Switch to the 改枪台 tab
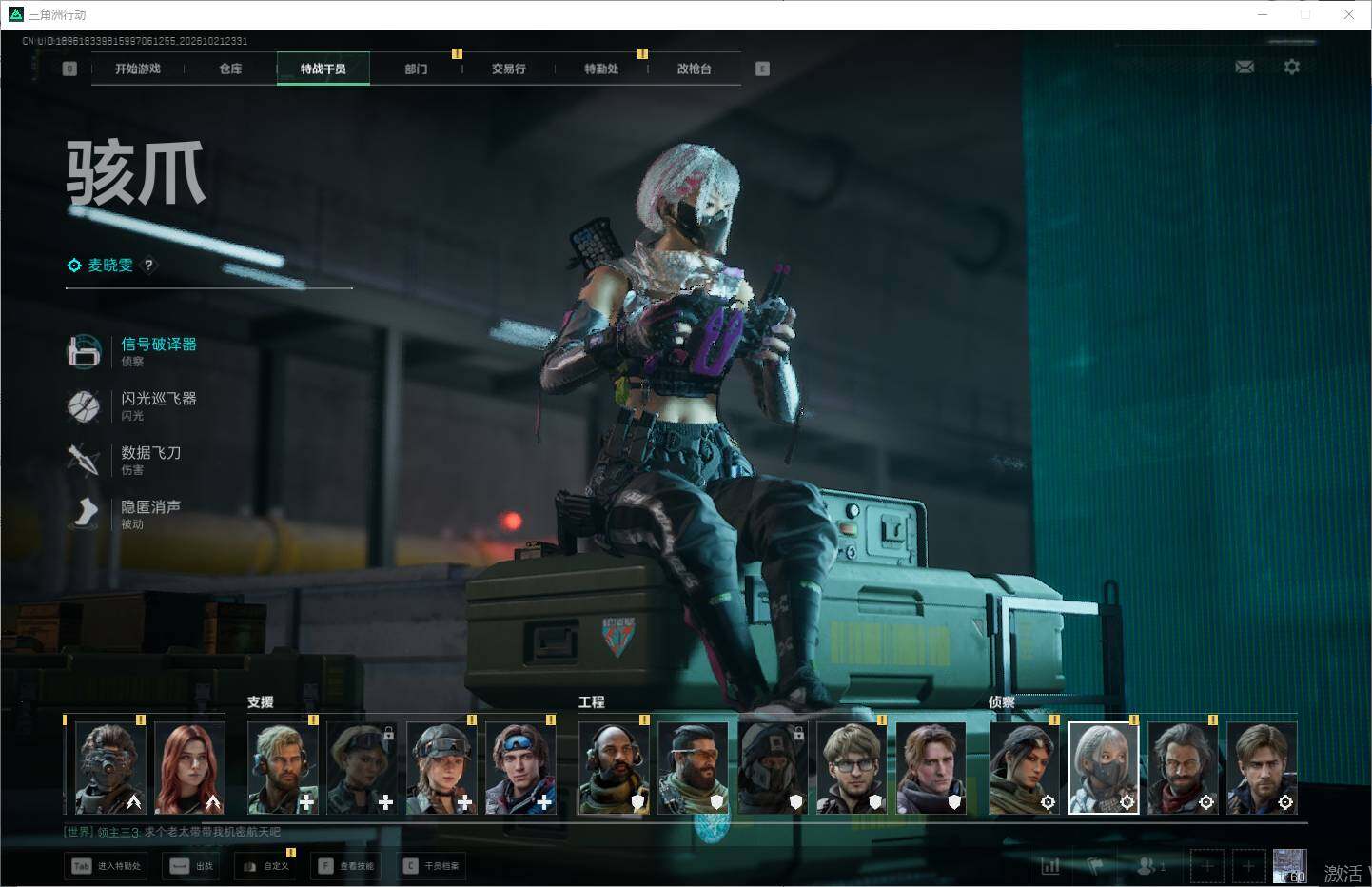Viewport: 1372px width, 887px height. coord(694,69)
